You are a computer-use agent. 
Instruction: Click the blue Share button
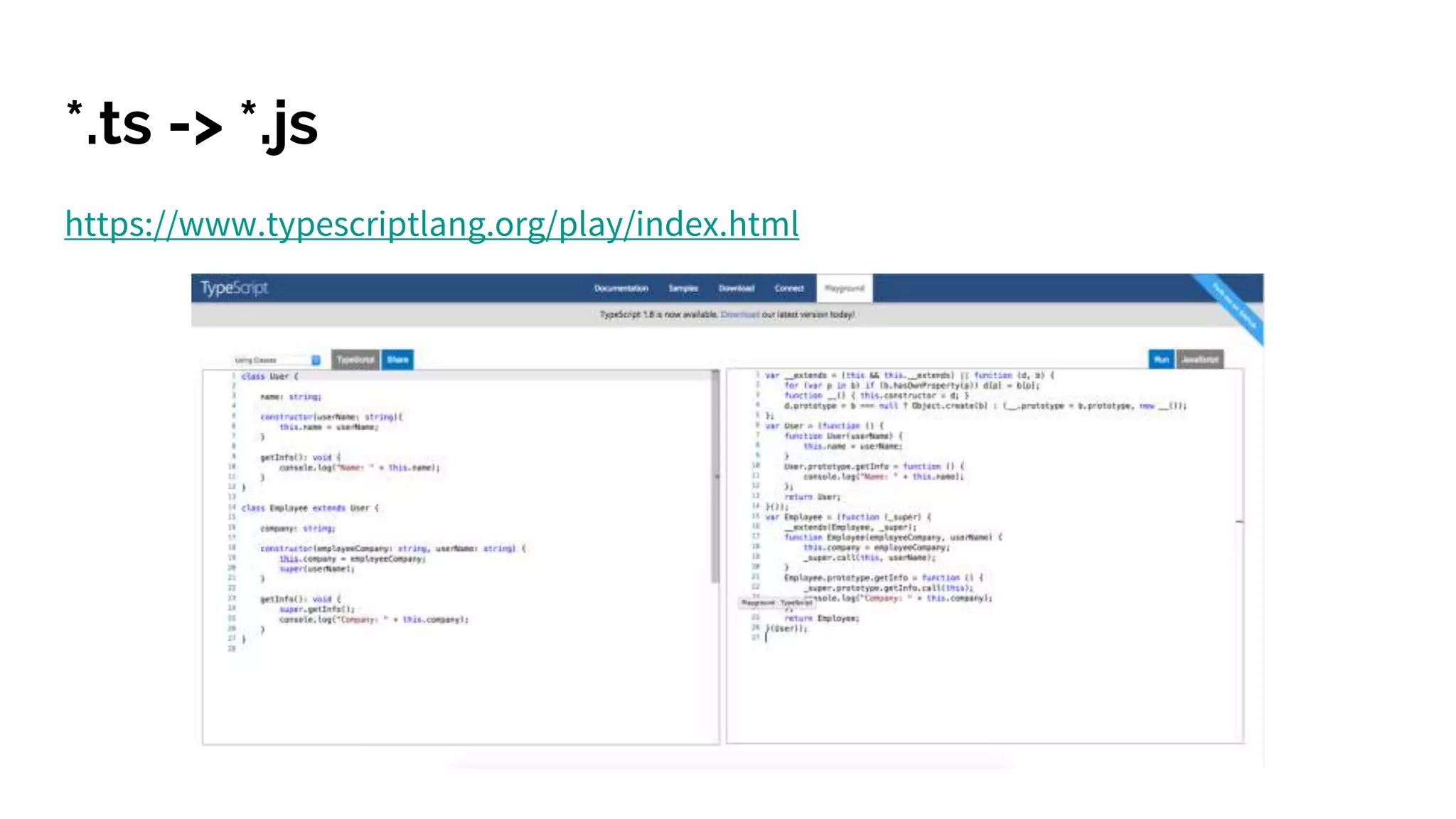click(x=397, y=360)
